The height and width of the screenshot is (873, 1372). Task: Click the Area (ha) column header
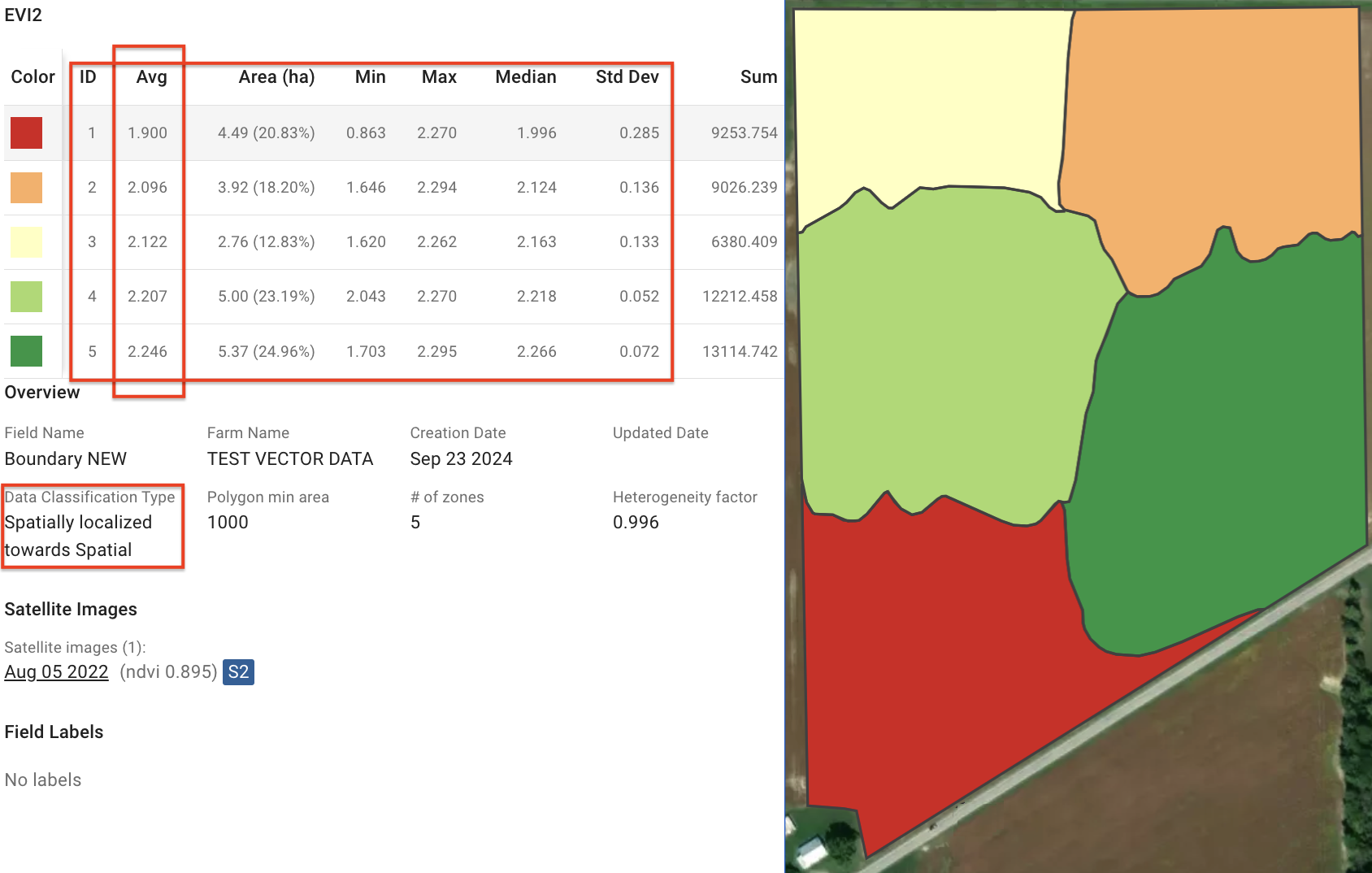276,77
